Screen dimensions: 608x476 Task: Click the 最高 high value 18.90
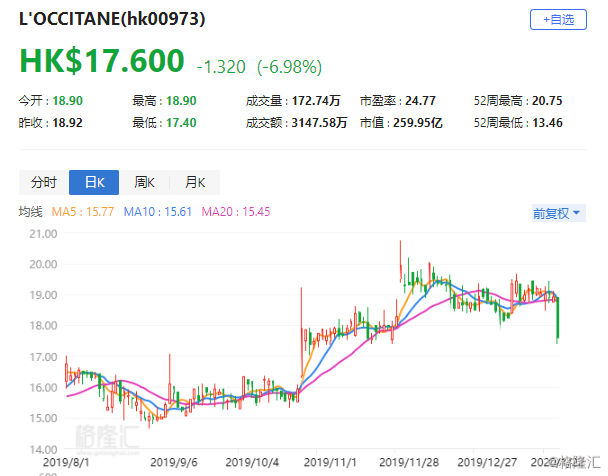point(181,101)
